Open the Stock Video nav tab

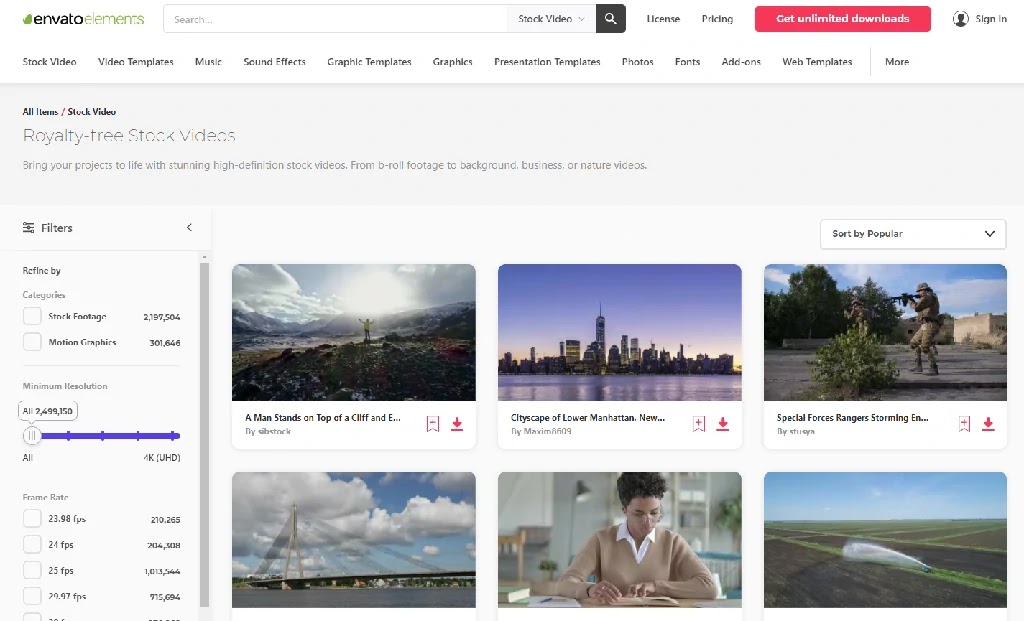click(50, 61)
